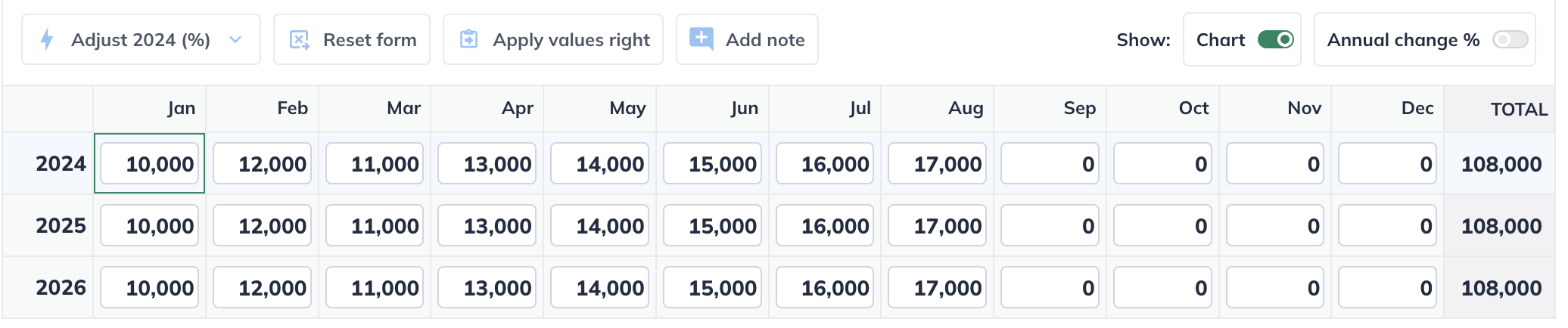Select the 2026 June input with 15,000
1568x328 pixels.
click(x=712, y=287)
